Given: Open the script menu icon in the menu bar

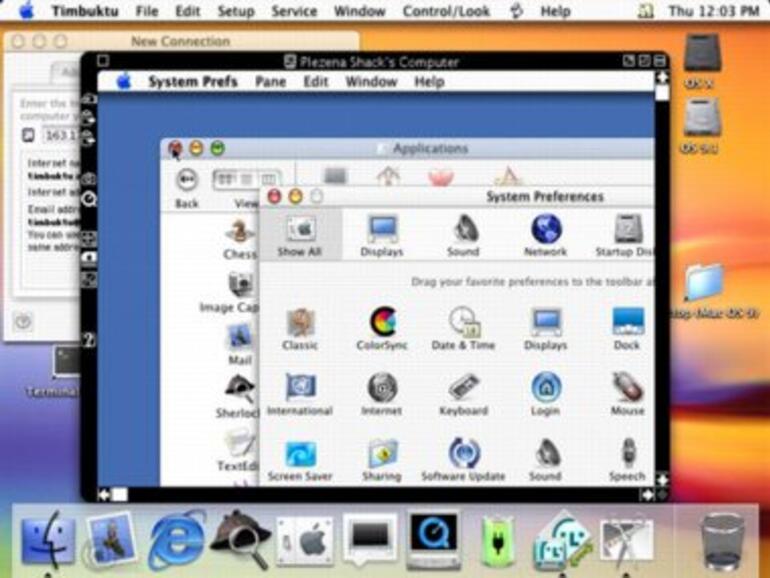Looking at the screenshot, I should [516, 11].
